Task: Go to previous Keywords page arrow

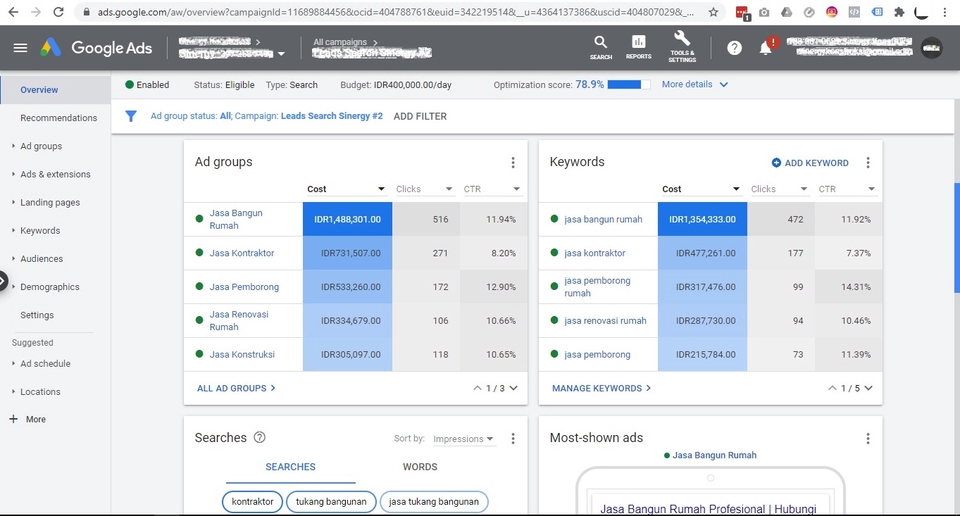Action: pos(832,388)
